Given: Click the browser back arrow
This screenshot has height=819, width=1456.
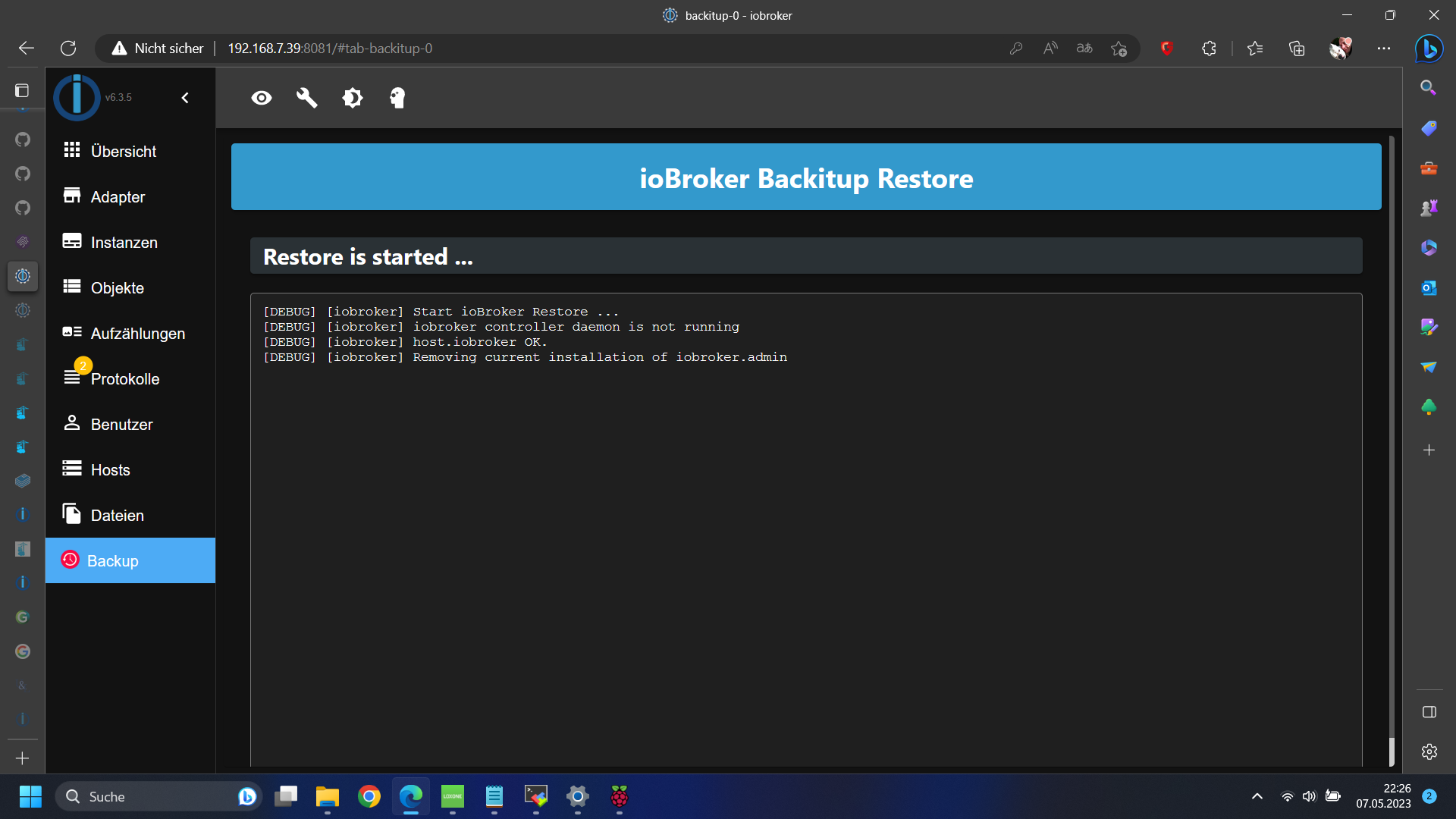Looking at the screenshot, I should tap(27, 49).
